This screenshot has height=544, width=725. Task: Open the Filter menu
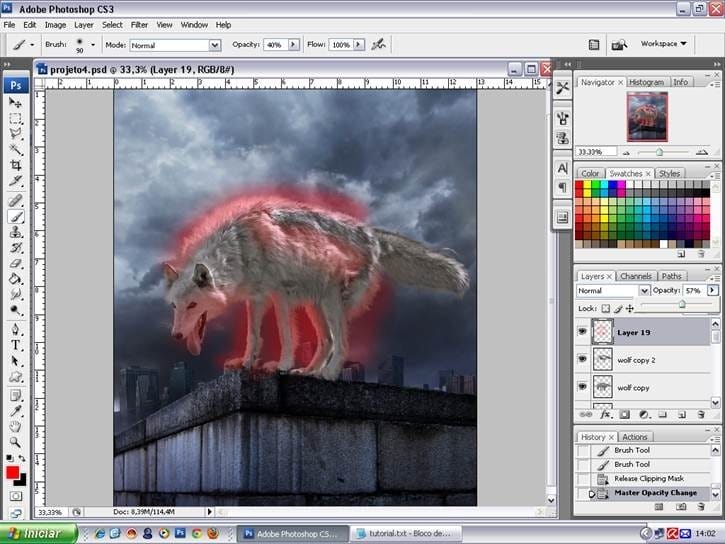pos(139,25)
